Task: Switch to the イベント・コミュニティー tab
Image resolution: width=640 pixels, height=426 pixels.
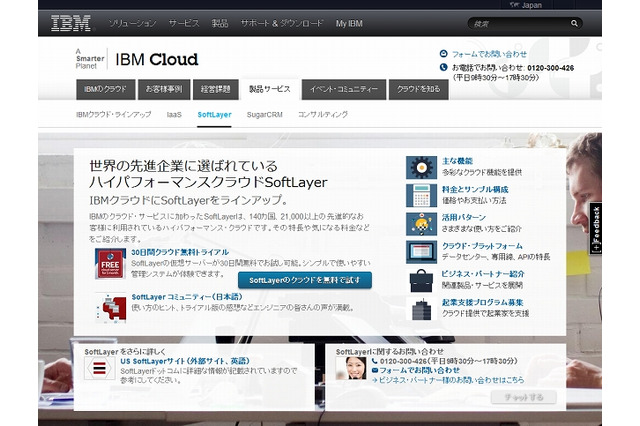Action: (x=344, y=89)
